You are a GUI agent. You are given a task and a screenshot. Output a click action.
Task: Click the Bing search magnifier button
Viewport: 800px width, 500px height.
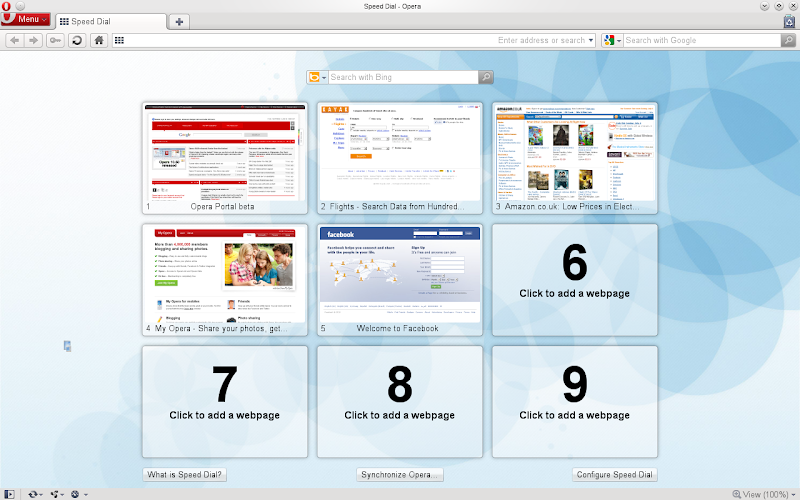pos(486,77)
